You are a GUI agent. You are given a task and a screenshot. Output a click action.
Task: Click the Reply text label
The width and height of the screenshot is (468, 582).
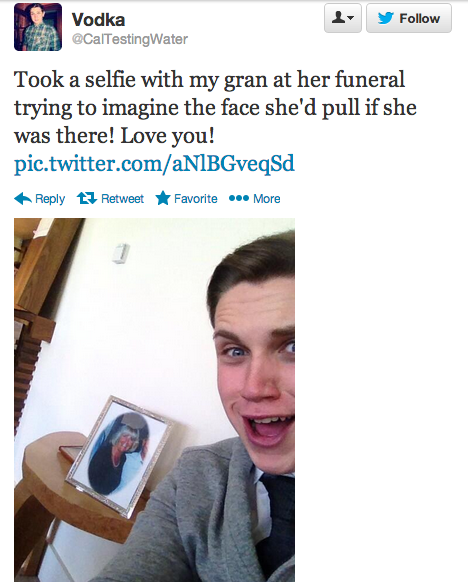[x=50, y=199]
